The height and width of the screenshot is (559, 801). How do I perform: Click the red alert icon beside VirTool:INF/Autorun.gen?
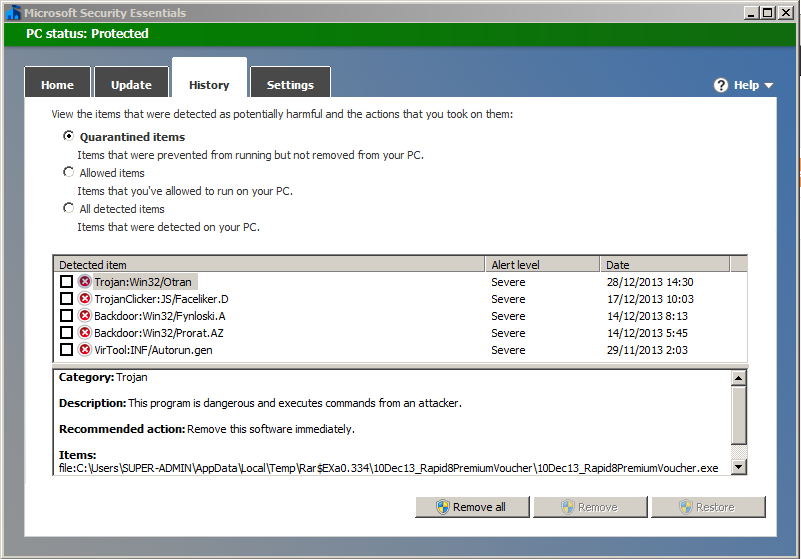click(85, 350)
